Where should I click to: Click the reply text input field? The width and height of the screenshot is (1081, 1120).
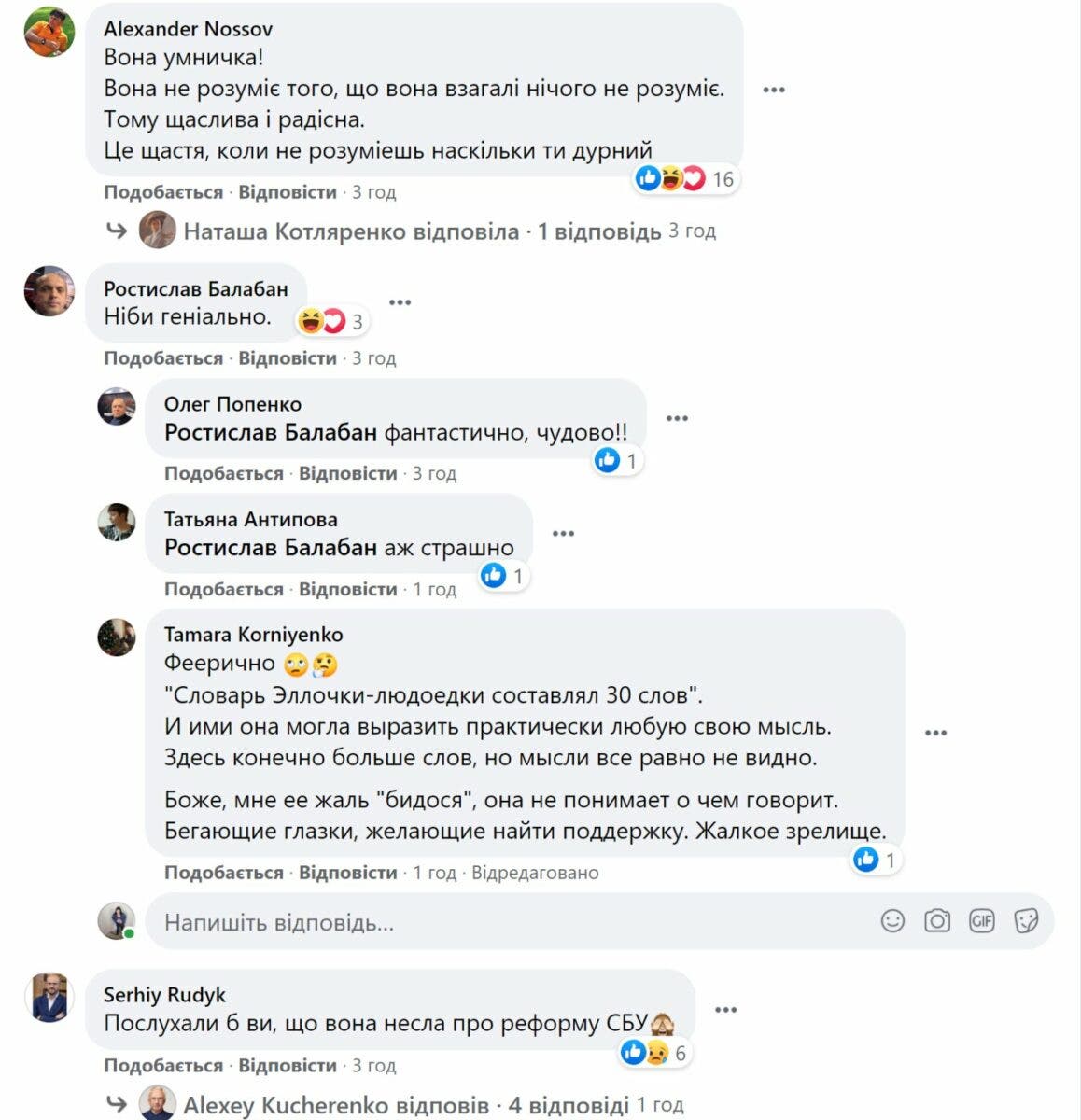click(x=504, y=922)
